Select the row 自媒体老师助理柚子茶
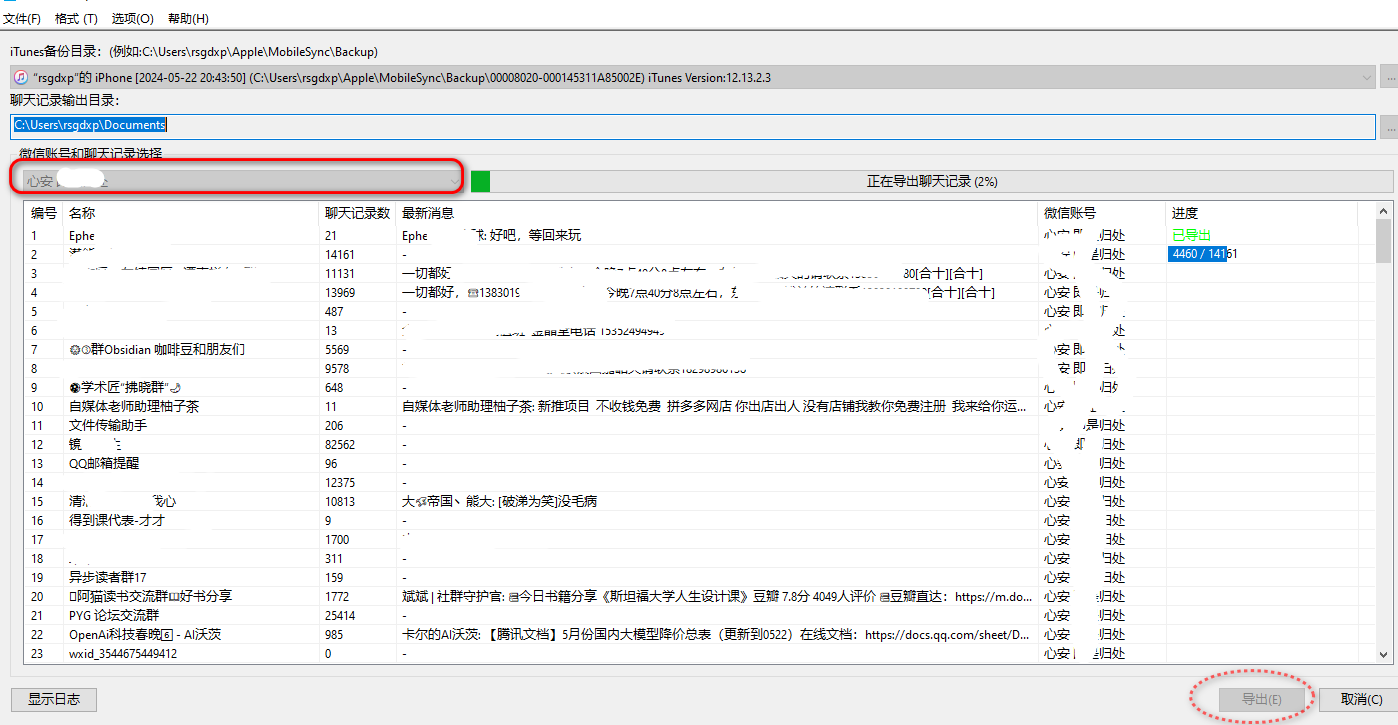This screenshot has height=725, width=1398. tap(700, 406)
